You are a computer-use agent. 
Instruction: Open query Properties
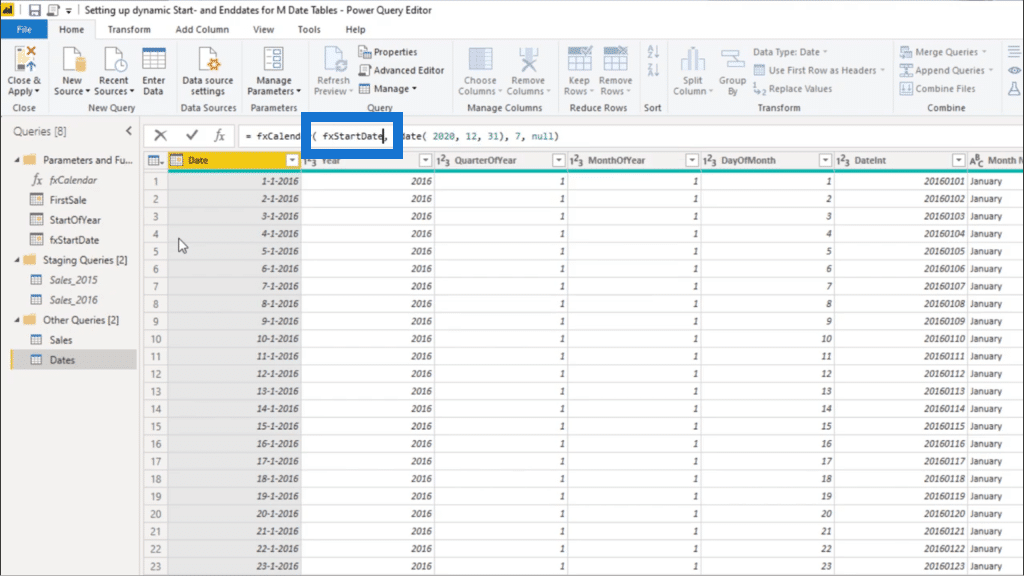[387, 52]
